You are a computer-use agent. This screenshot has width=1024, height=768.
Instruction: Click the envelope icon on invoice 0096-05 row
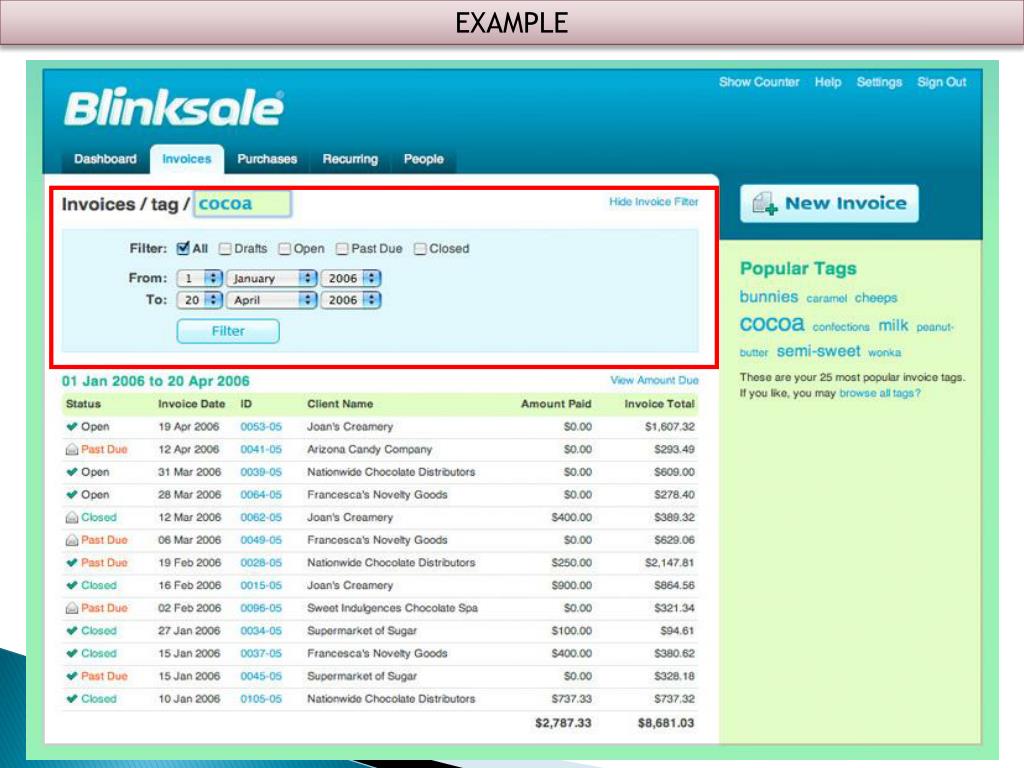(x=72, y=608)
